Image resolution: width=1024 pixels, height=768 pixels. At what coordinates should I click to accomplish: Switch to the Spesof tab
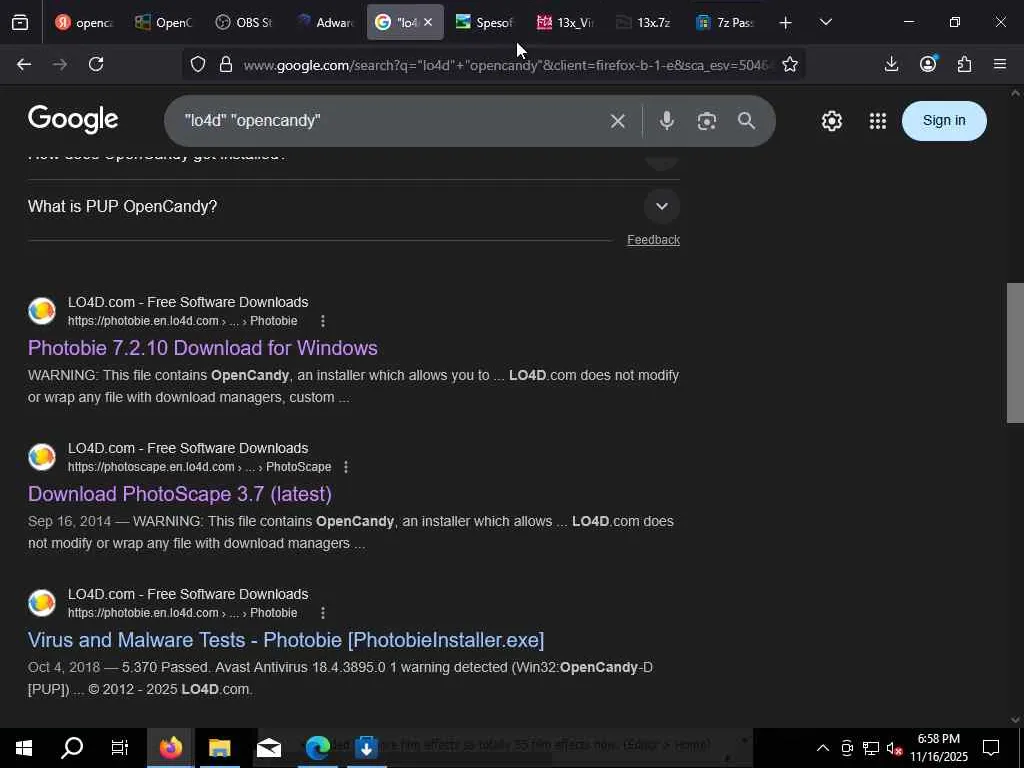click(x=485, y=22)
